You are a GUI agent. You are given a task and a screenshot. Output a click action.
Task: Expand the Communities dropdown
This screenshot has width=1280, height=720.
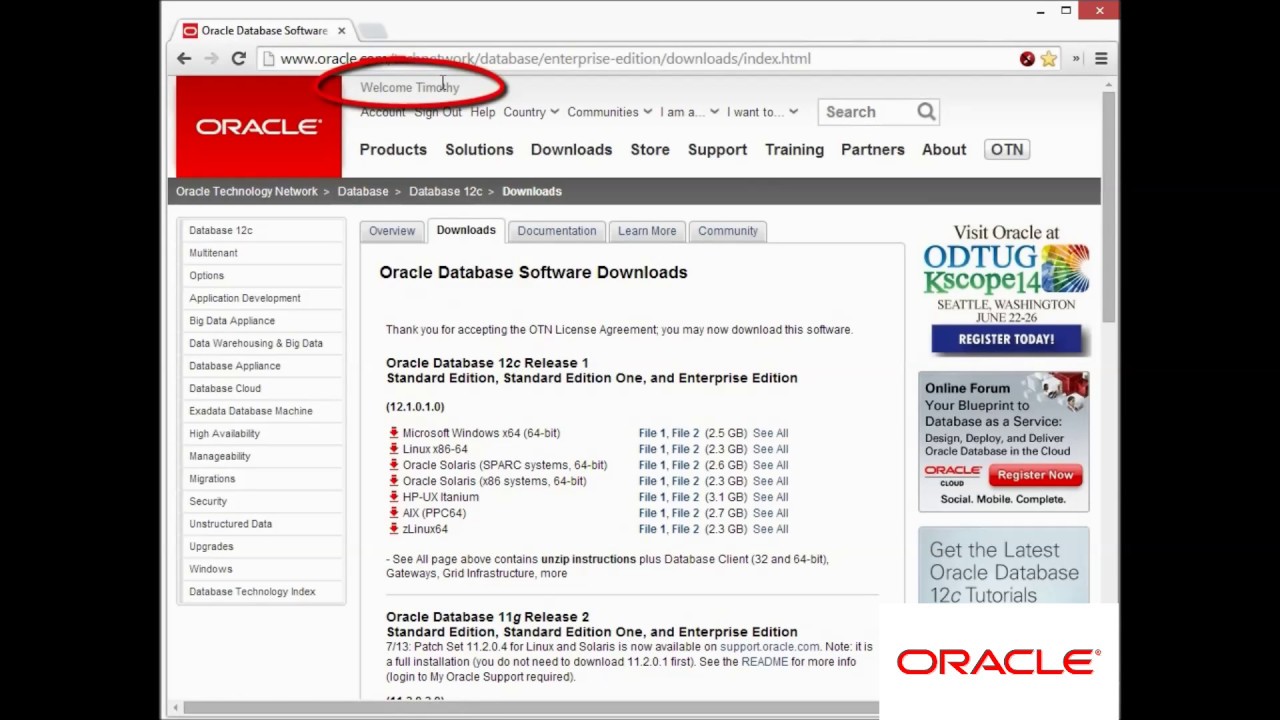tap(609, 112)
